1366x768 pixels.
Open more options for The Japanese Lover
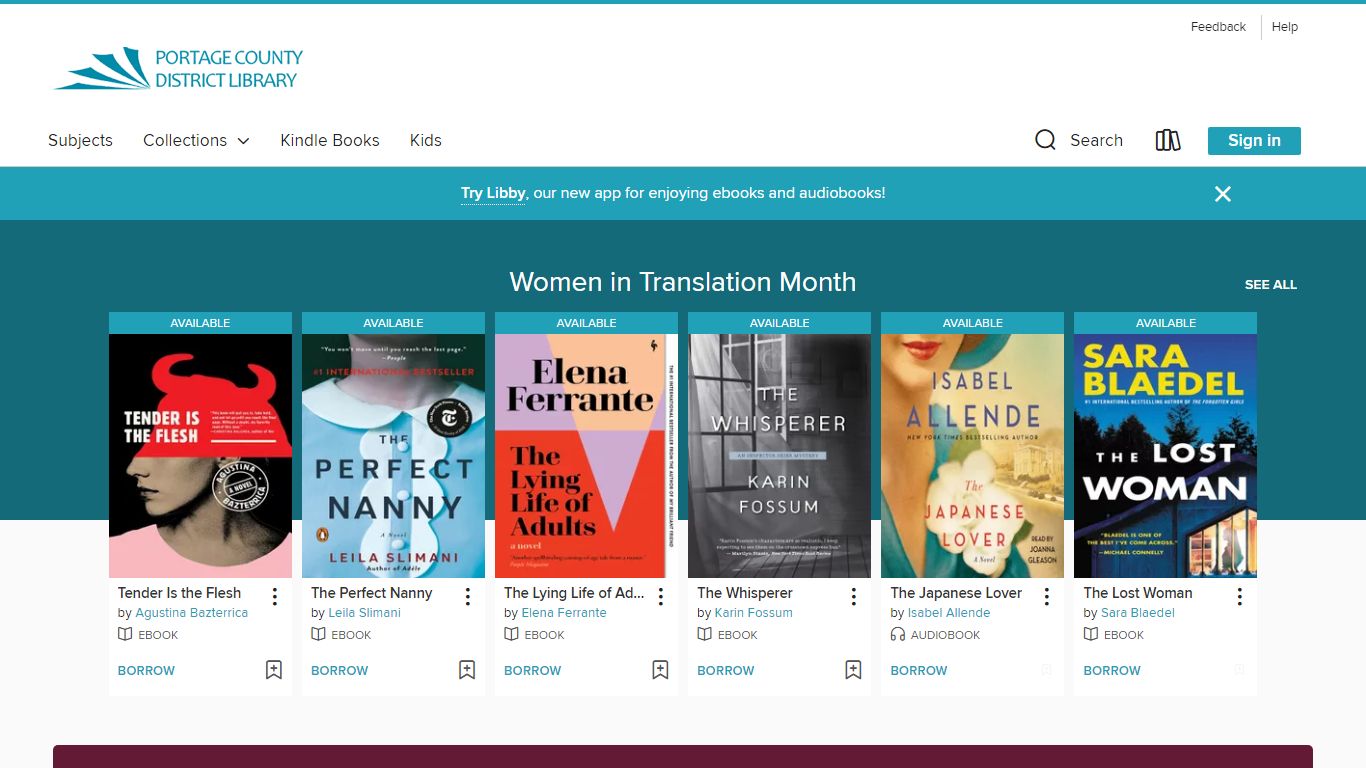tap(1047, 597)
